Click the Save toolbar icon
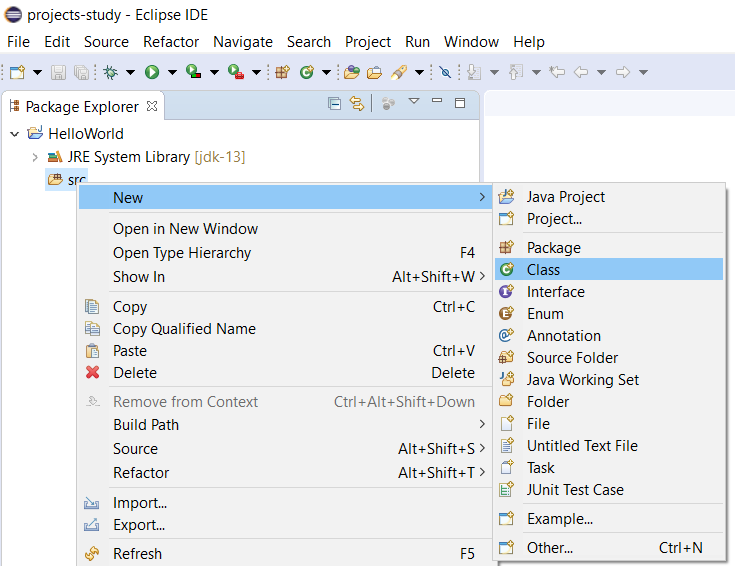Screen dimensions: 735x566 click(x=59, y=72)
